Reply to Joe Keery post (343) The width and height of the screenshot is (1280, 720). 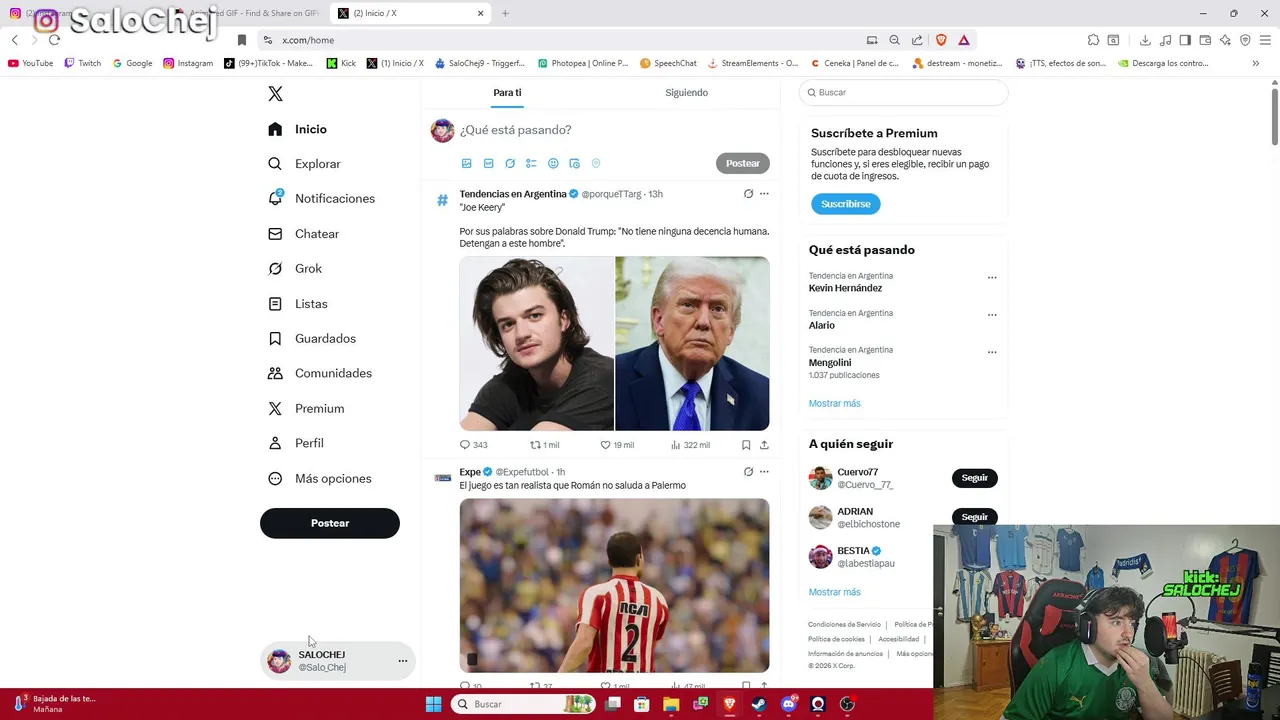click(x=474, y=445)
